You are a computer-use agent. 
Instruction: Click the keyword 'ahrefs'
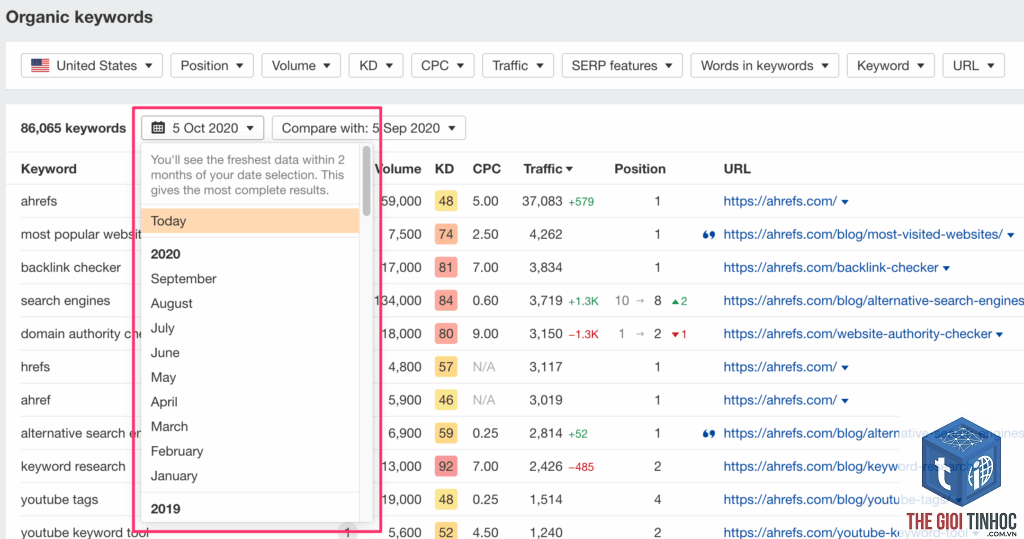[39, 201]
